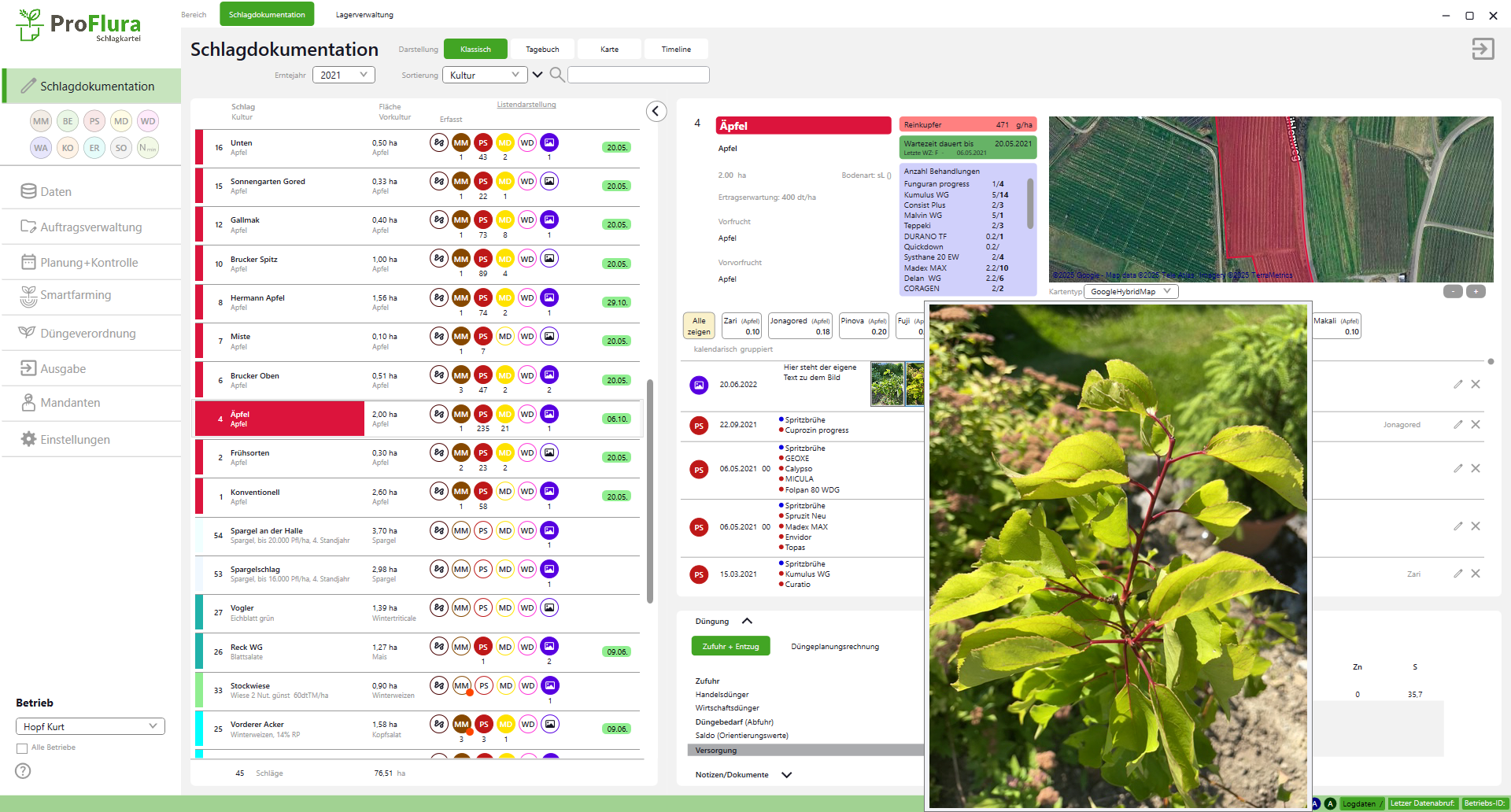Expand the Notizen/Dokumente section
The image size is (1511, 812).
coord(786,775)
